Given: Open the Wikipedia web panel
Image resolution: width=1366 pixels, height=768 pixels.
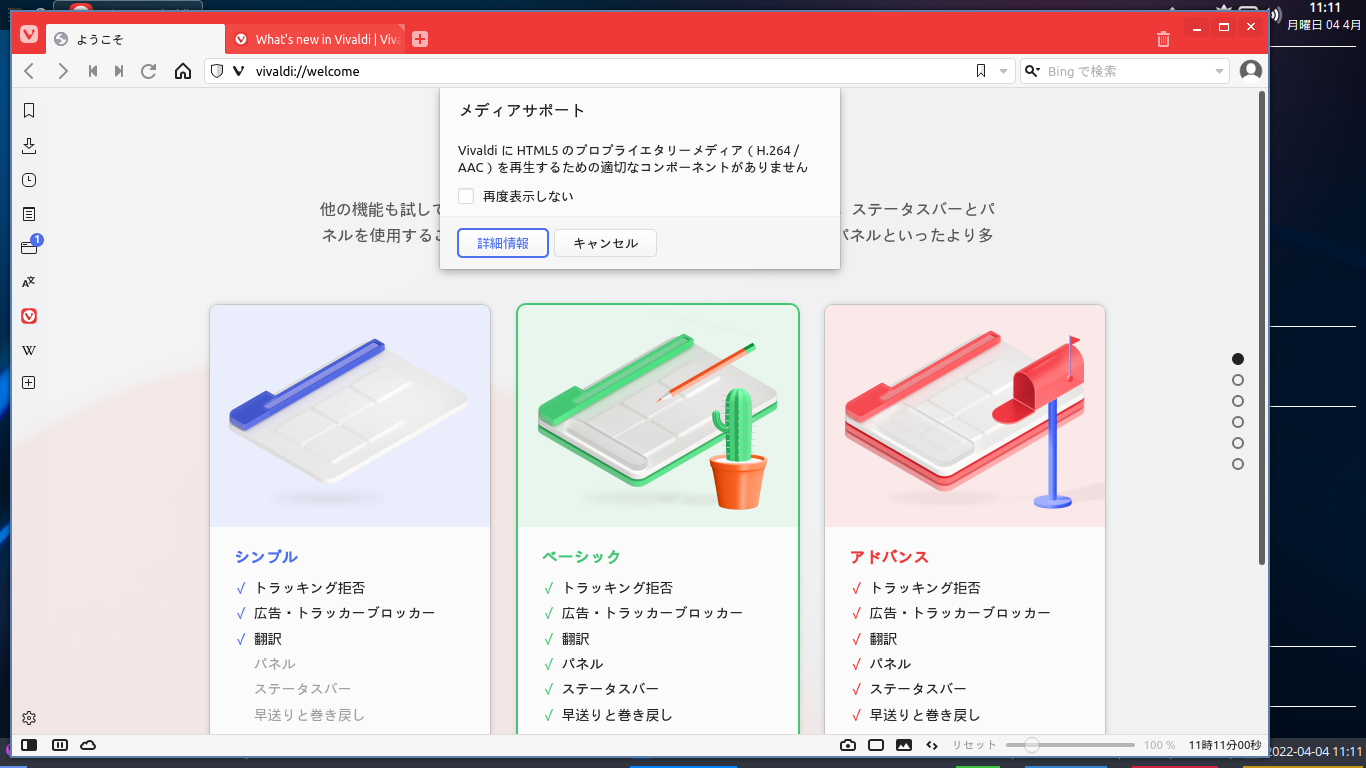Looking at the screenshot, I should click(x=29, y=350).
